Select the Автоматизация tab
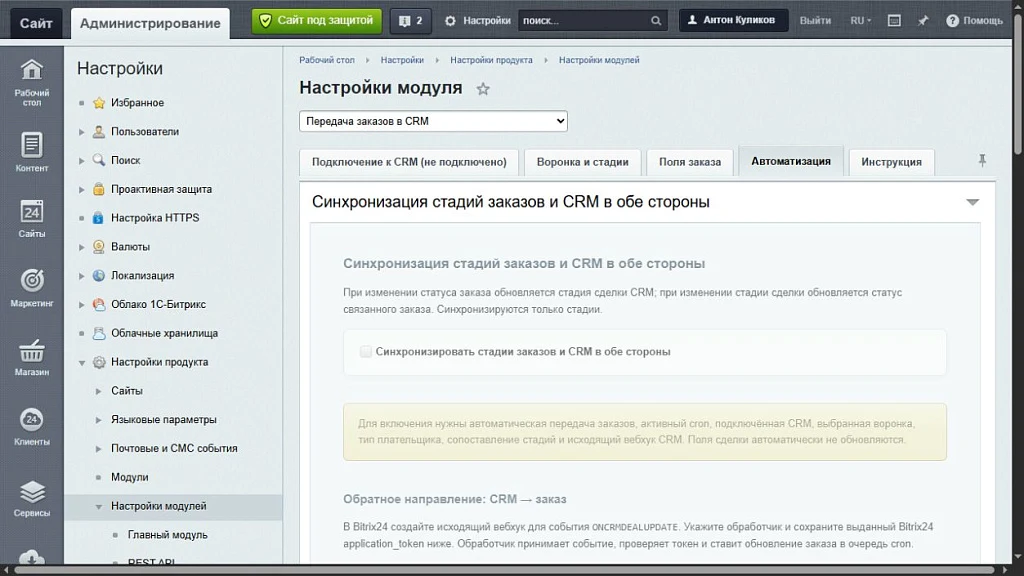 (x=791, y=161)
